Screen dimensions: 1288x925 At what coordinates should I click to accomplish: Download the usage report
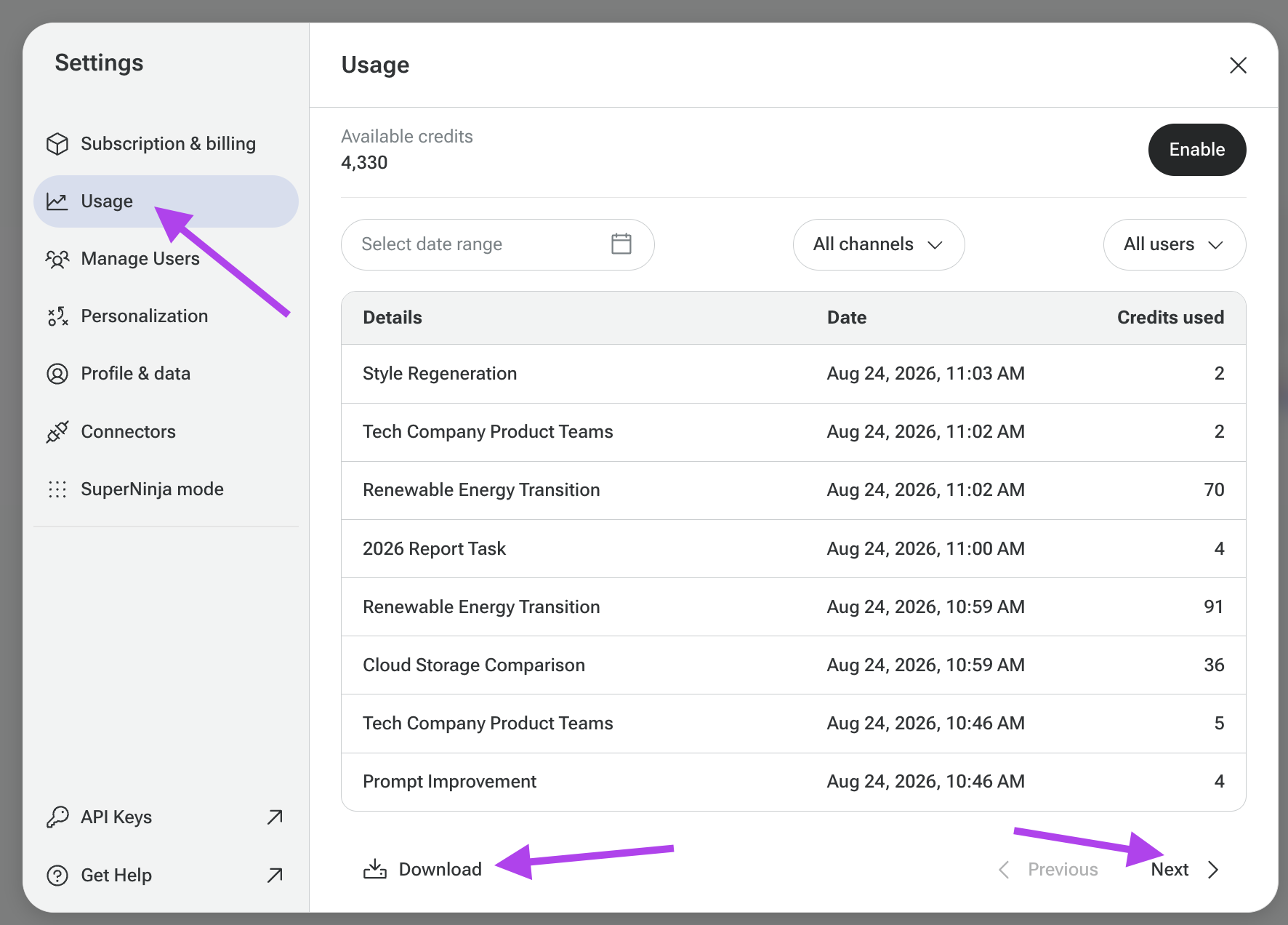coord(423,870)
